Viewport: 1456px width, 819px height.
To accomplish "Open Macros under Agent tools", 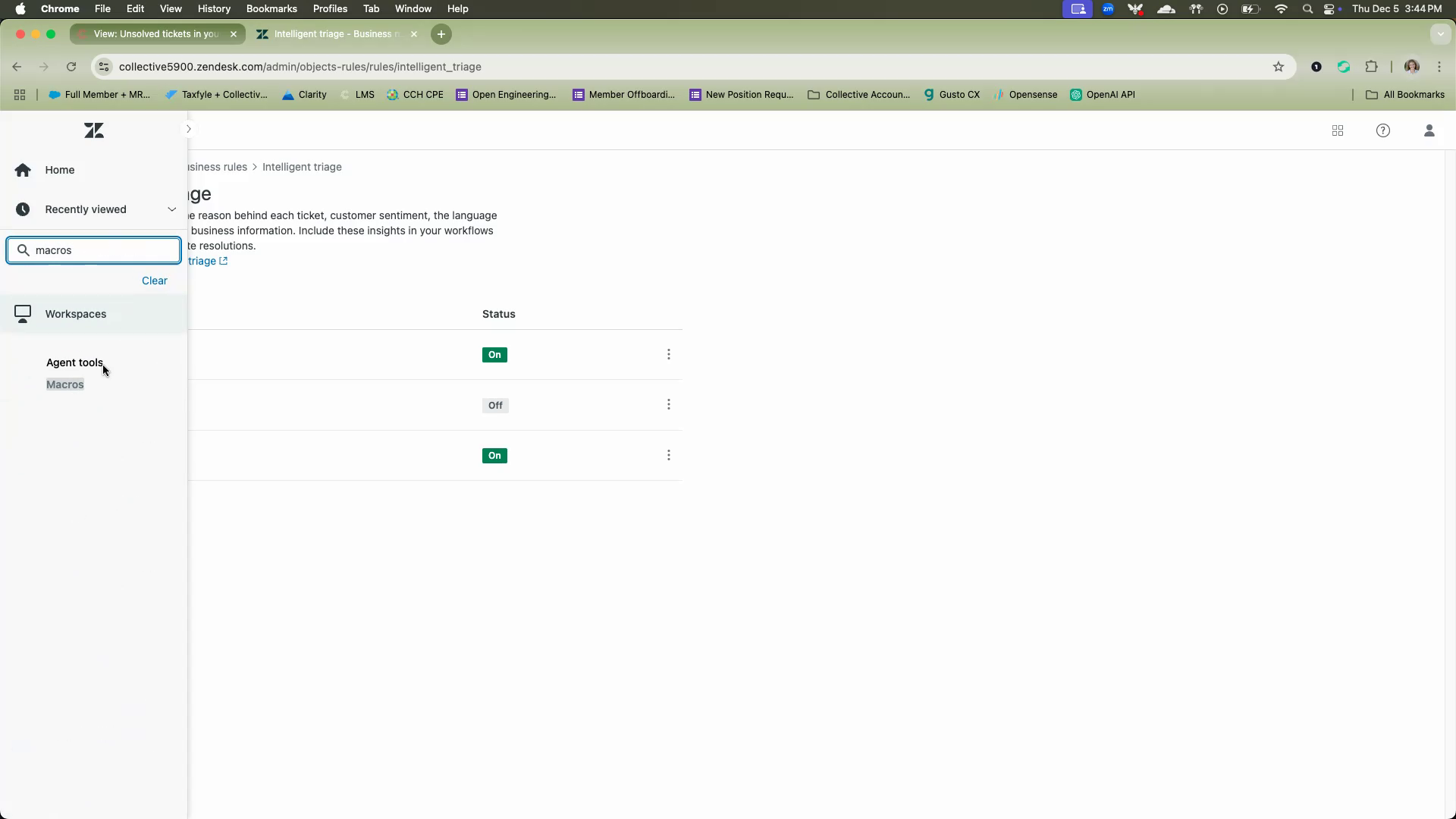I will pyautogui.click(x=65, y=384).
